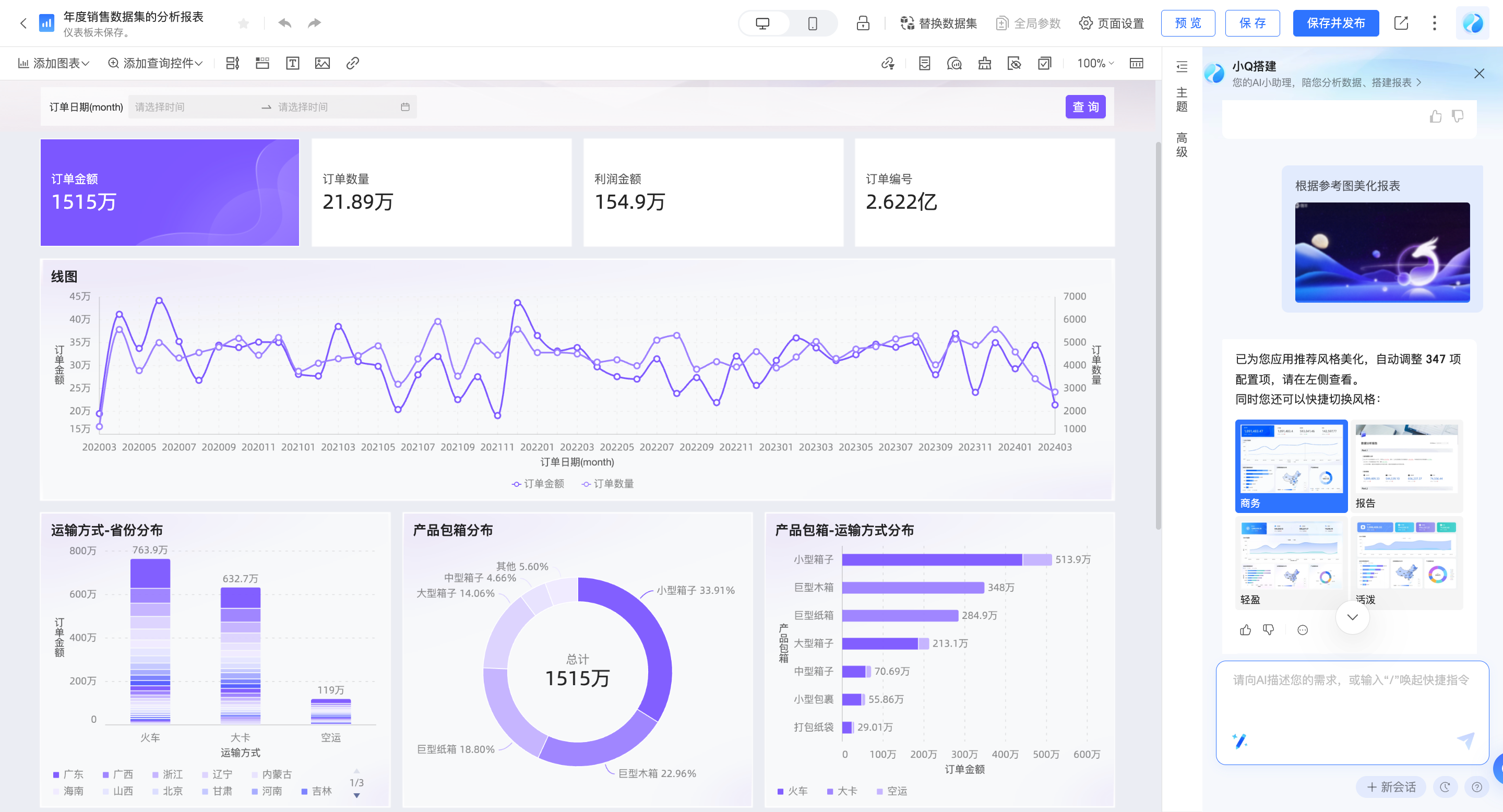1503x812 pixels.
Task: Click the 保存并发布 button
Action: point(1335,23)
